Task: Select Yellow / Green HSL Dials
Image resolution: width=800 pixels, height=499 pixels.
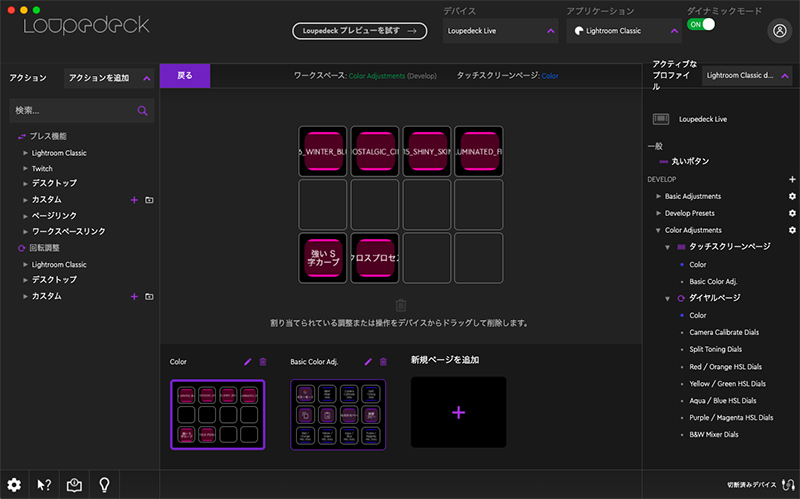Action: 728,384
